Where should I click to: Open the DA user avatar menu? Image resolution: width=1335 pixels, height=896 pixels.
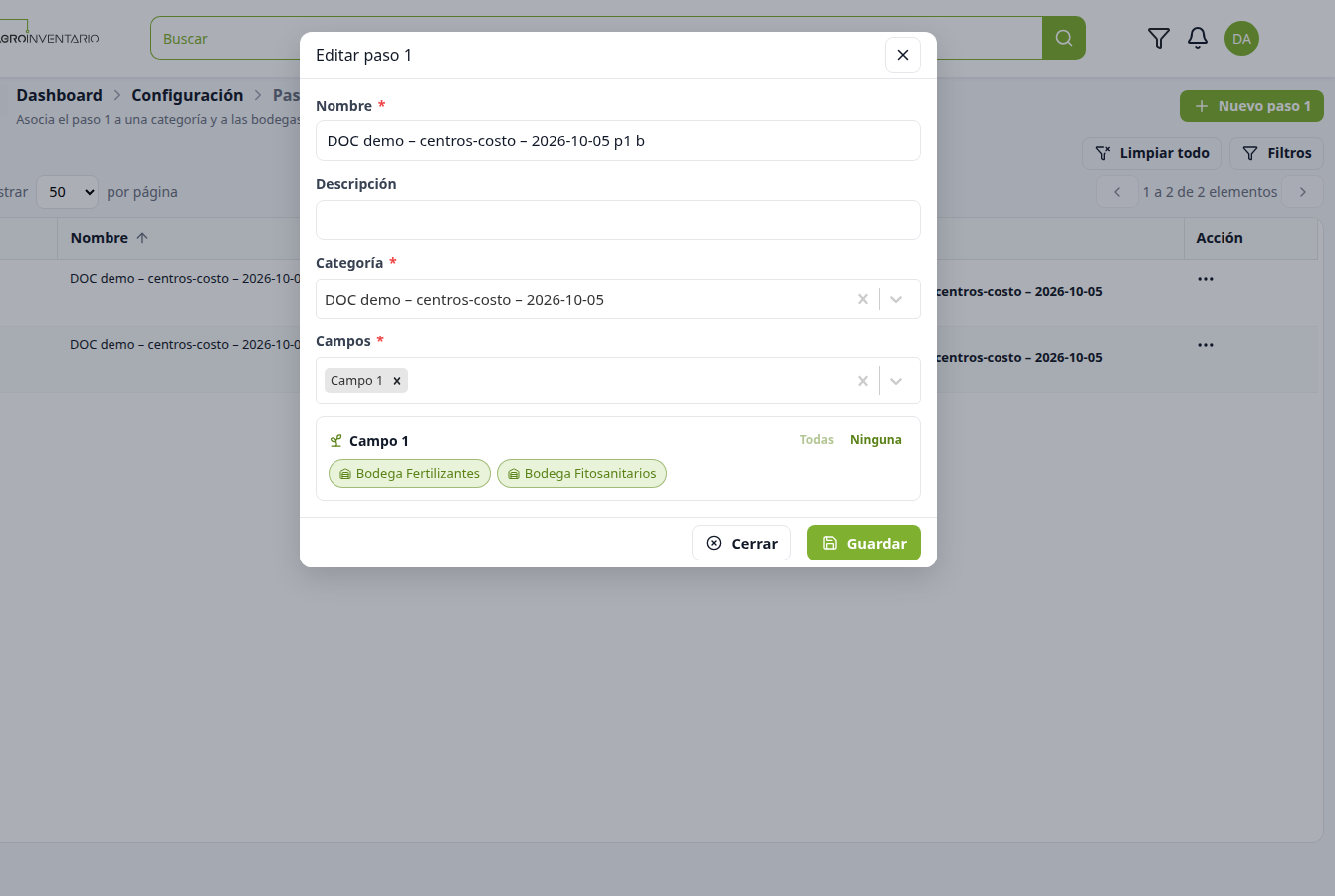click(x=1241, y=39)
